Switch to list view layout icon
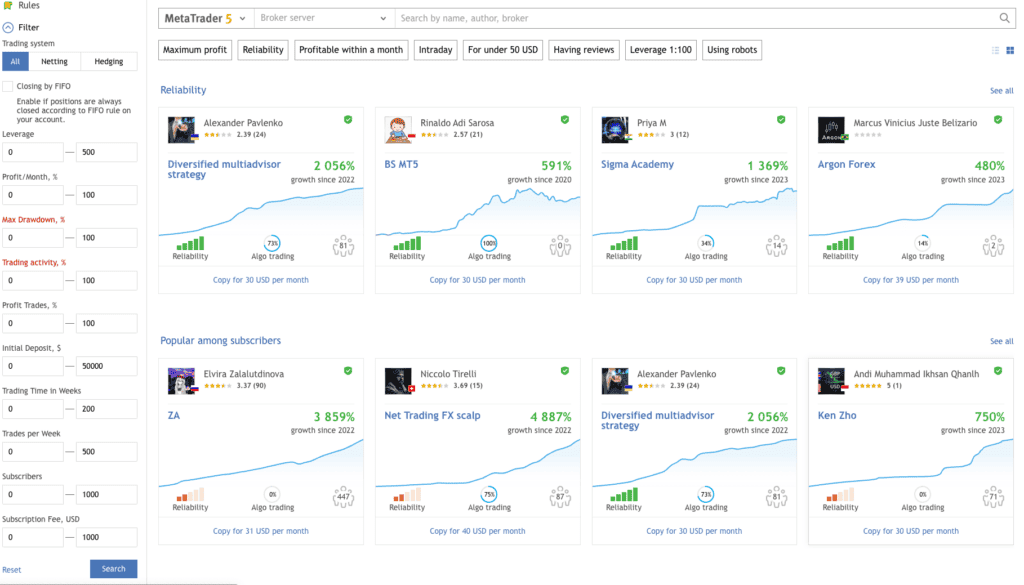1024x585 pixels. (x=995, y=50)
